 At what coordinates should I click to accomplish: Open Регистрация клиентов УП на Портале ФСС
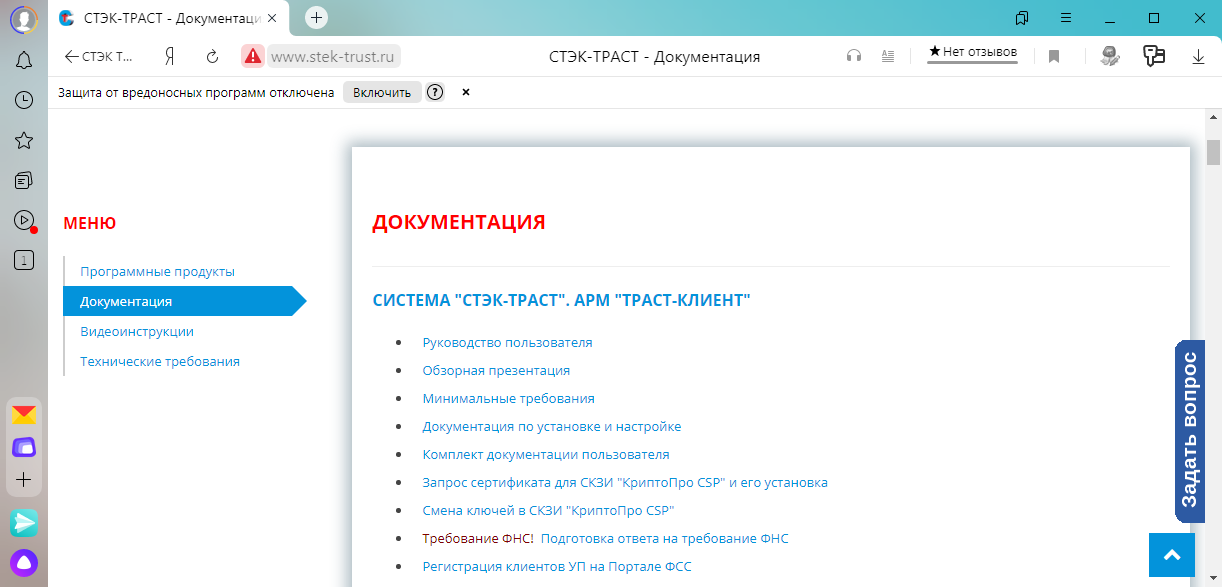[x=557, y=567]
